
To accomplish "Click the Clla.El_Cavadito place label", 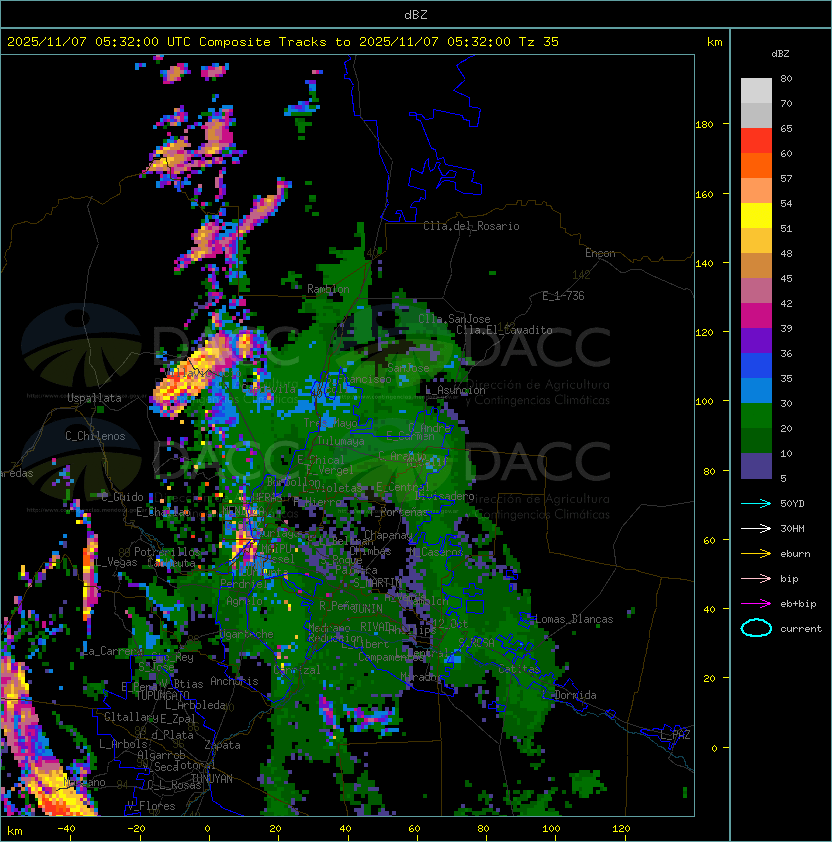I will pyautogui.click(x=504, y=330).
